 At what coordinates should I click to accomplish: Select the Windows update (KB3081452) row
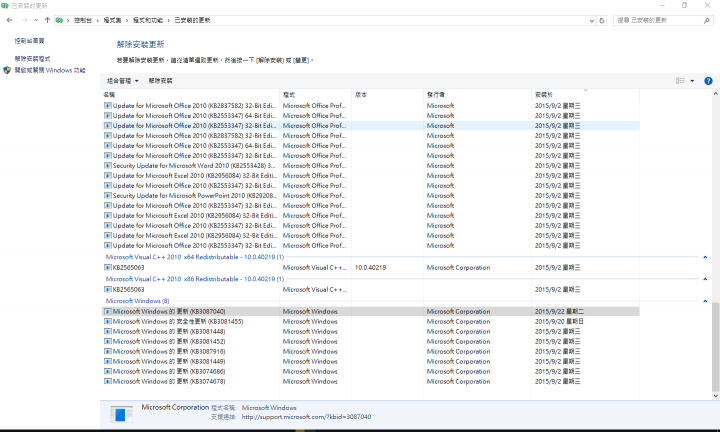[x=370, y=342]
